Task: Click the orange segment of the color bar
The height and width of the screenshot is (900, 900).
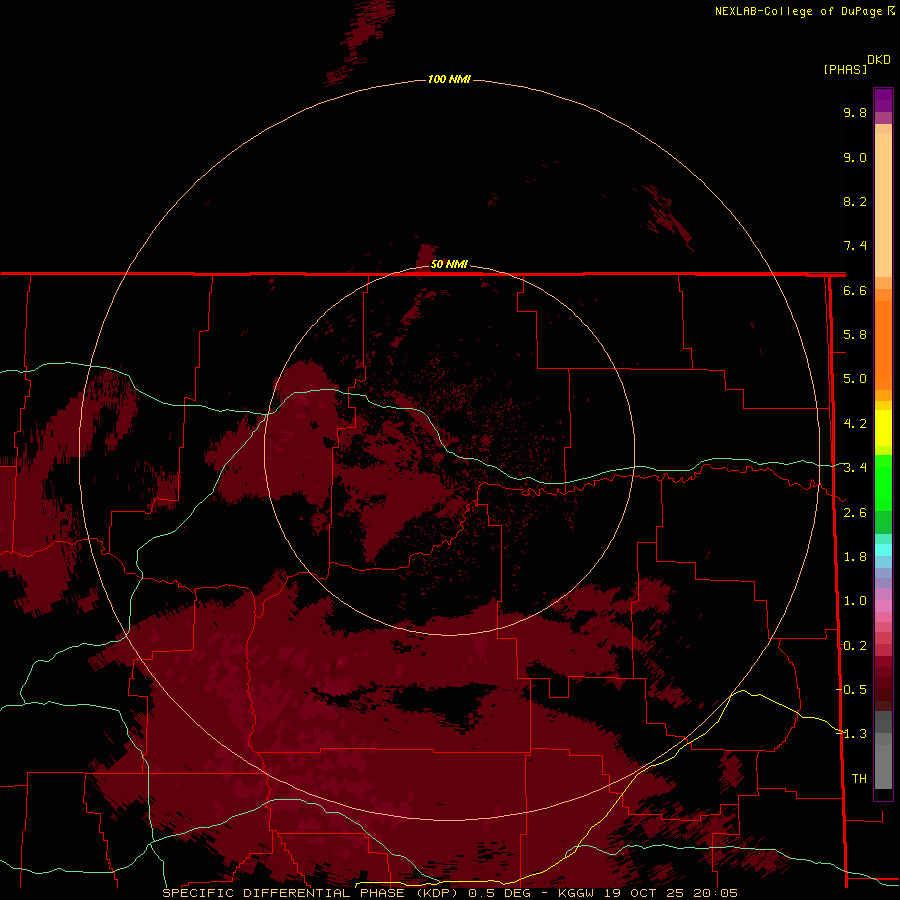Action: click(x=883, y=344)
